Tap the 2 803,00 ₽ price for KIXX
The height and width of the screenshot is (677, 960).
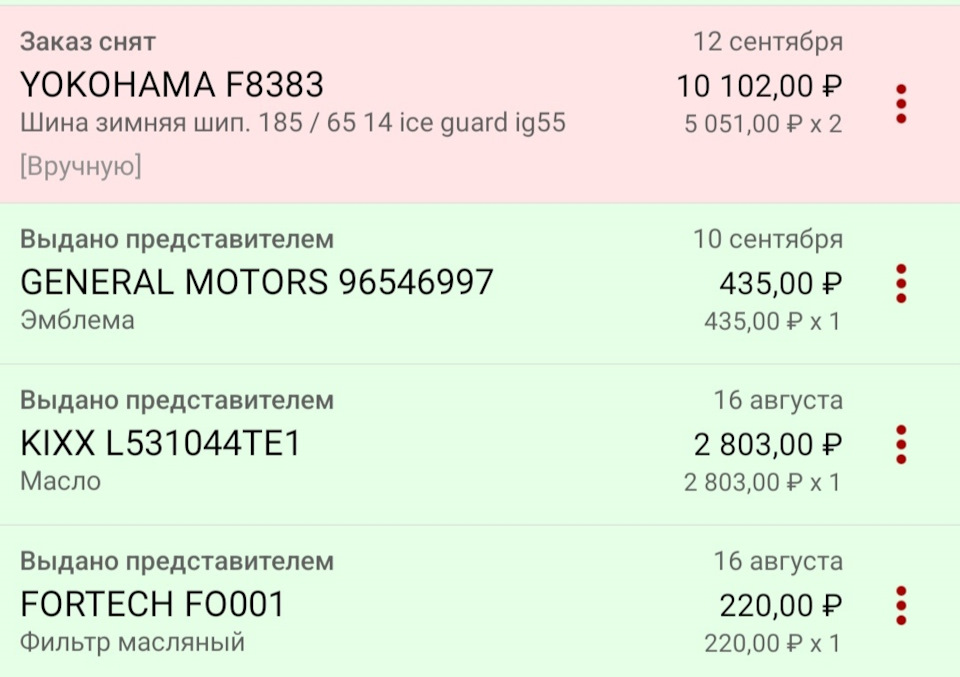pyautogui.click(x=768, y=444)
